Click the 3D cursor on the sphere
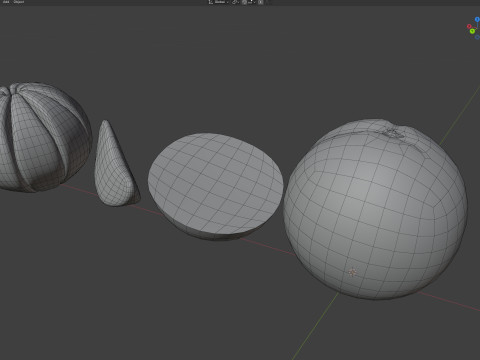The height and width of the screenshot is (360, 480). (352, 273)
